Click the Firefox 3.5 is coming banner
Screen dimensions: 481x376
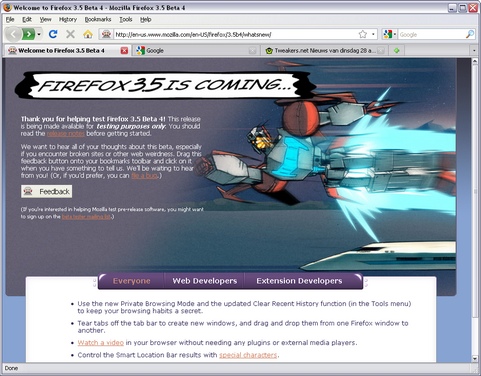pyautogui.click(x=165, y=85)
